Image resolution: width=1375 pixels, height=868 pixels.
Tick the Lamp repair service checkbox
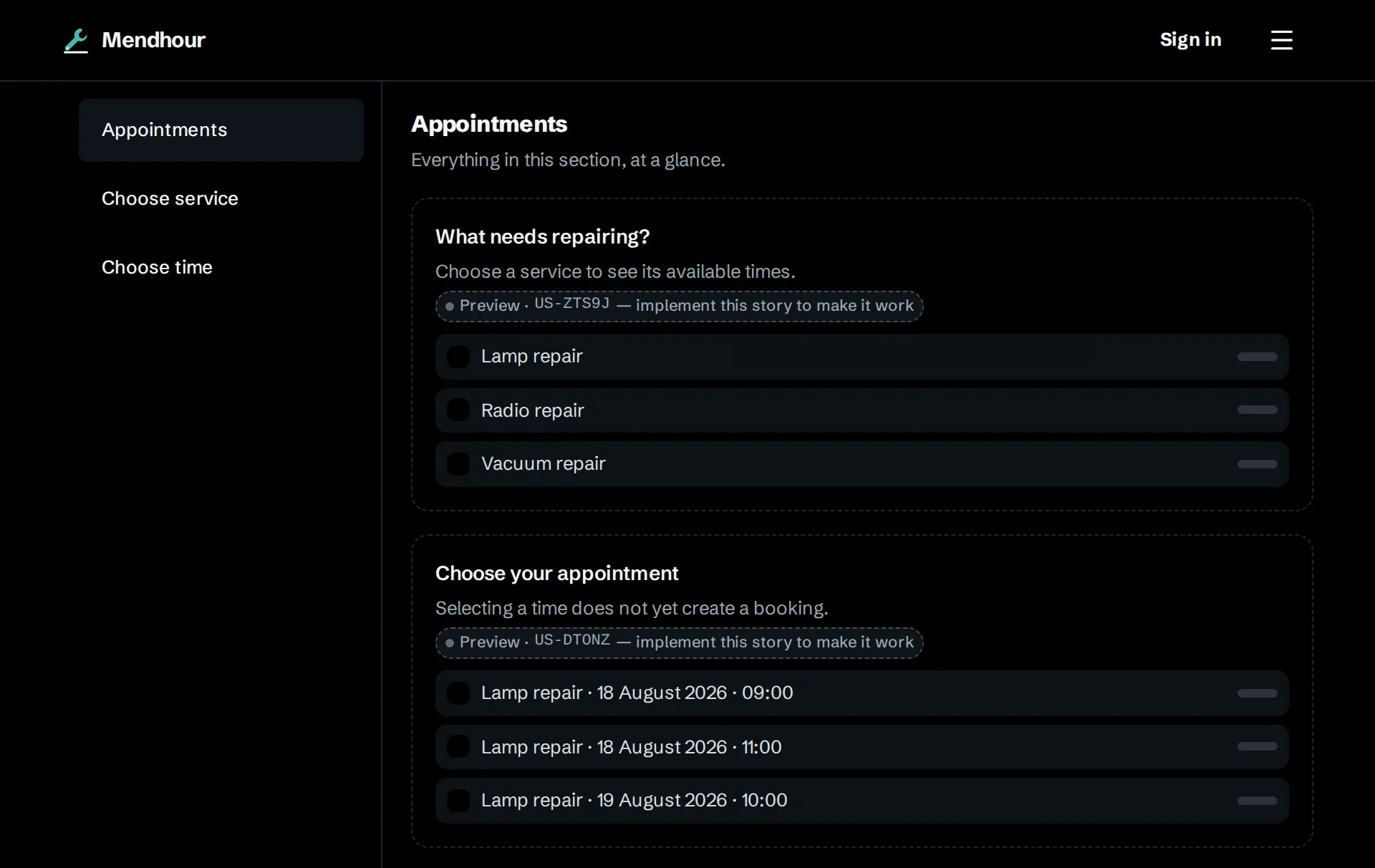point(458,357)
